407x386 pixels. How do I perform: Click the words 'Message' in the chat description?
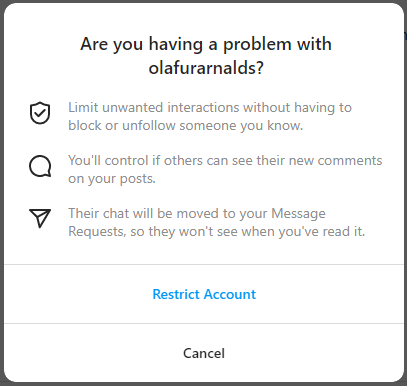(x=298, y=214)
